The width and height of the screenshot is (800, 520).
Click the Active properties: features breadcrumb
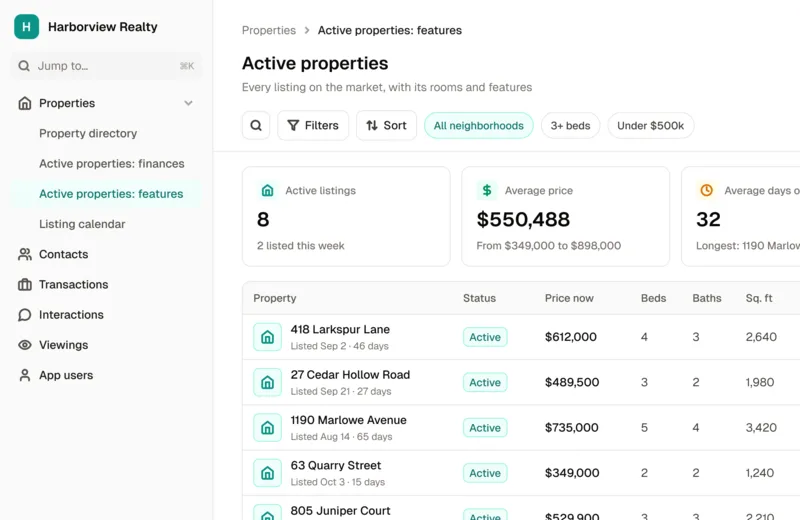click(390, 30)
